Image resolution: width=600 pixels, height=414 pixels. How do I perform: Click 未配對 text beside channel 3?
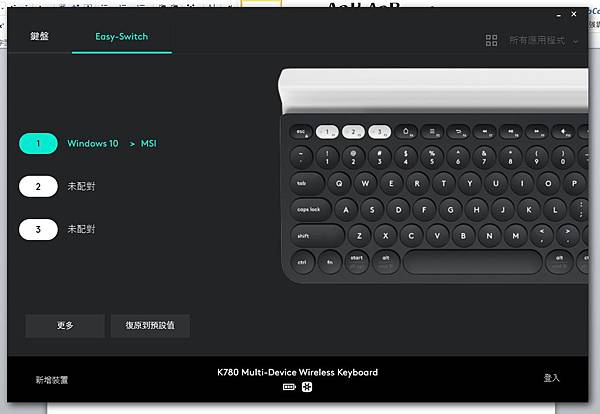click(x=81, y=229)
